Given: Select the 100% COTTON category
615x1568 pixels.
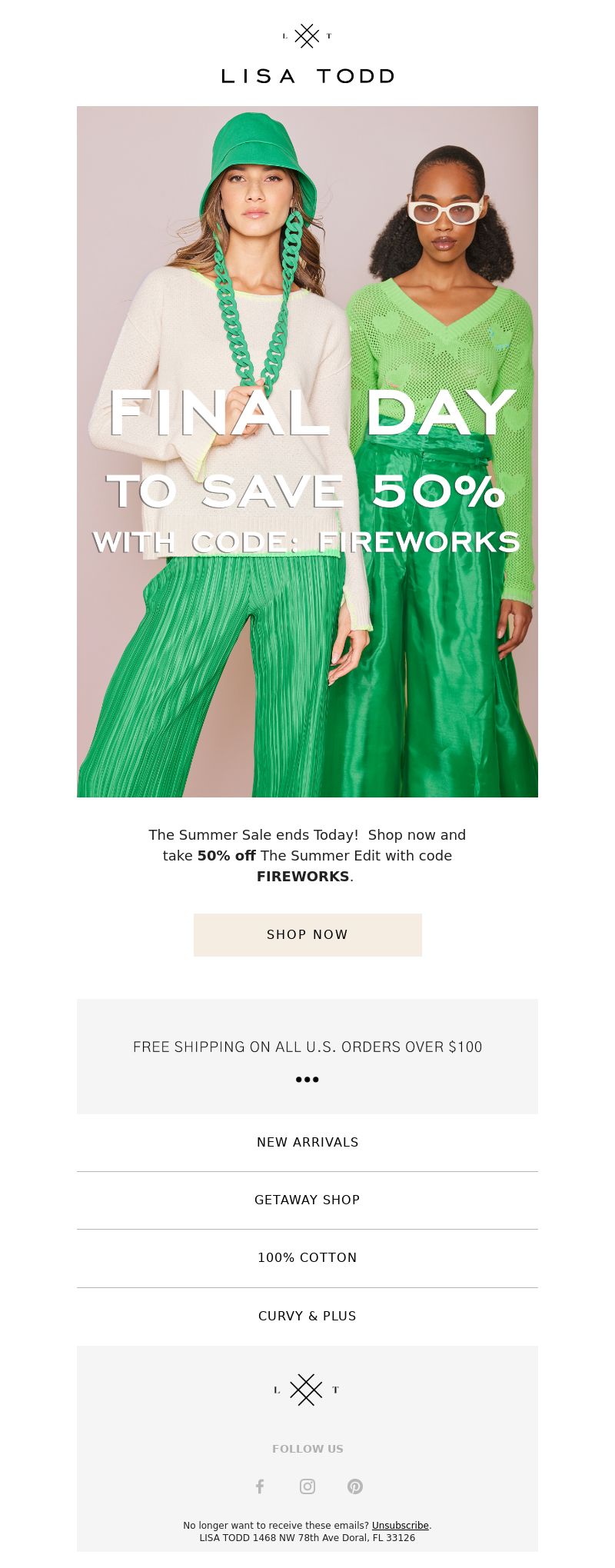Looking at the screenshot, I should [307, 1257].
